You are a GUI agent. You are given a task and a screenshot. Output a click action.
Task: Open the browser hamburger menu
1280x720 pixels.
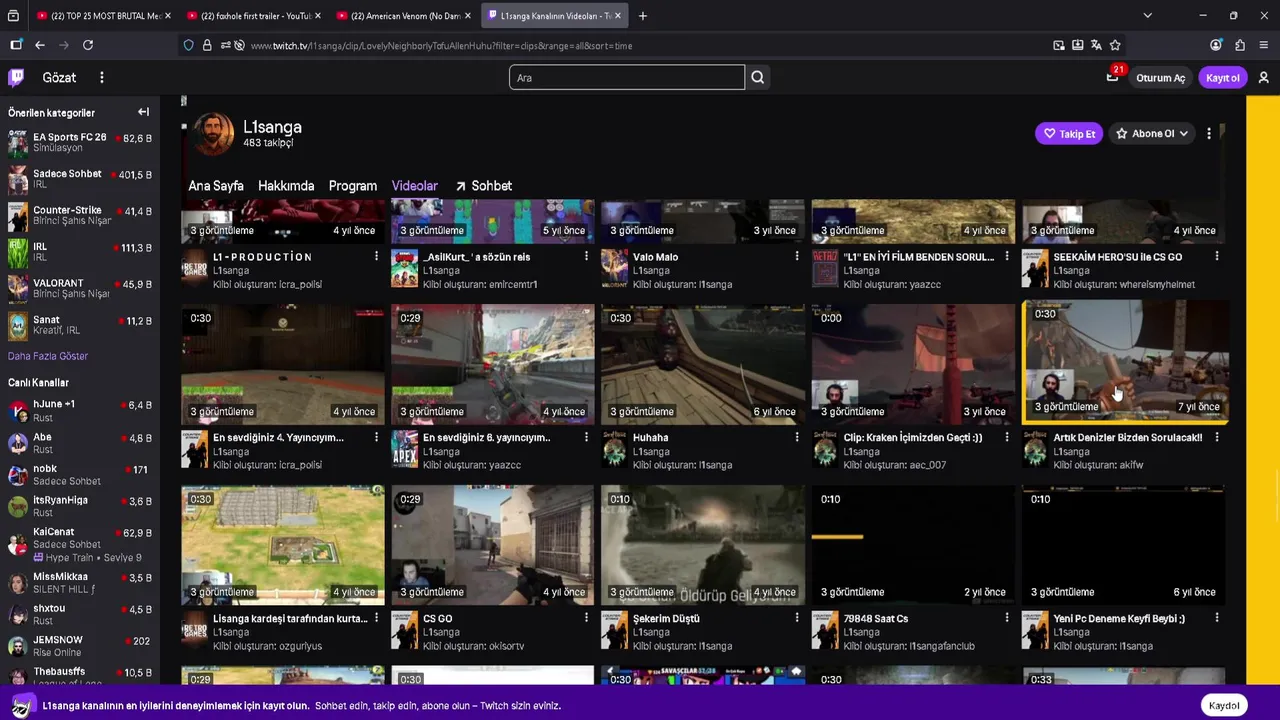pos(1264,45)
